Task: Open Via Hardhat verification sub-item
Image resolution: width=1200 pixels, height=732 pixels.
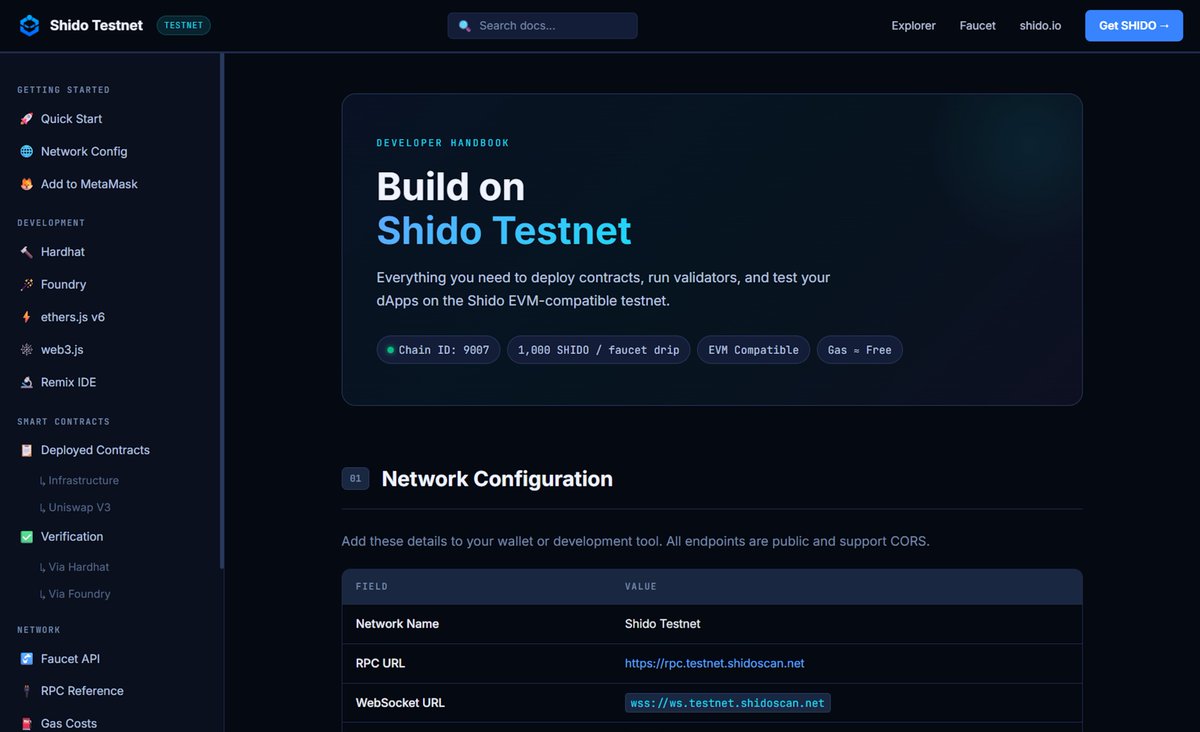Action: click(x=75, y=567)
